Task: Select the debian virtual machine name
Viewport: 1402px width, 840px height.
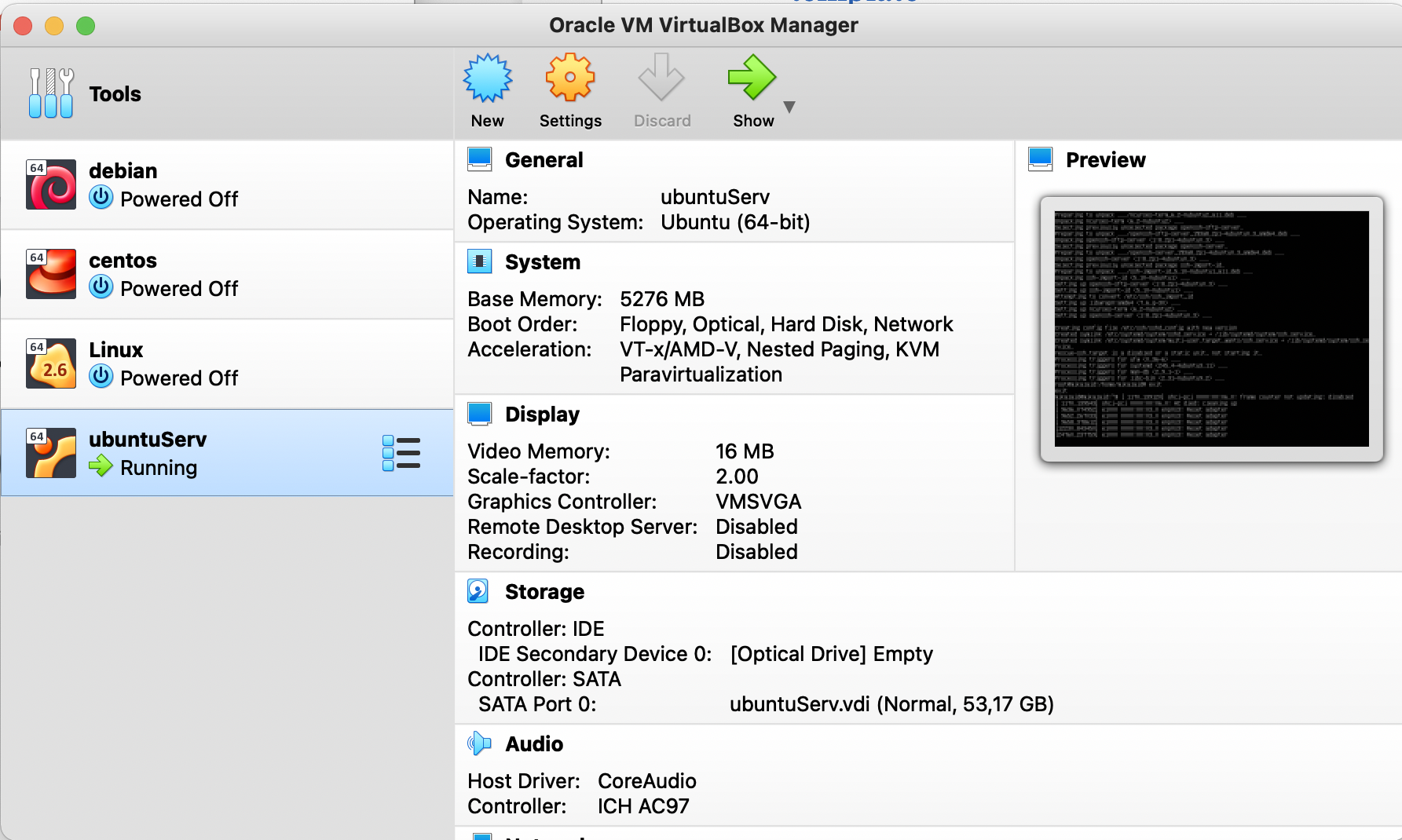Action: pos(123,171)
